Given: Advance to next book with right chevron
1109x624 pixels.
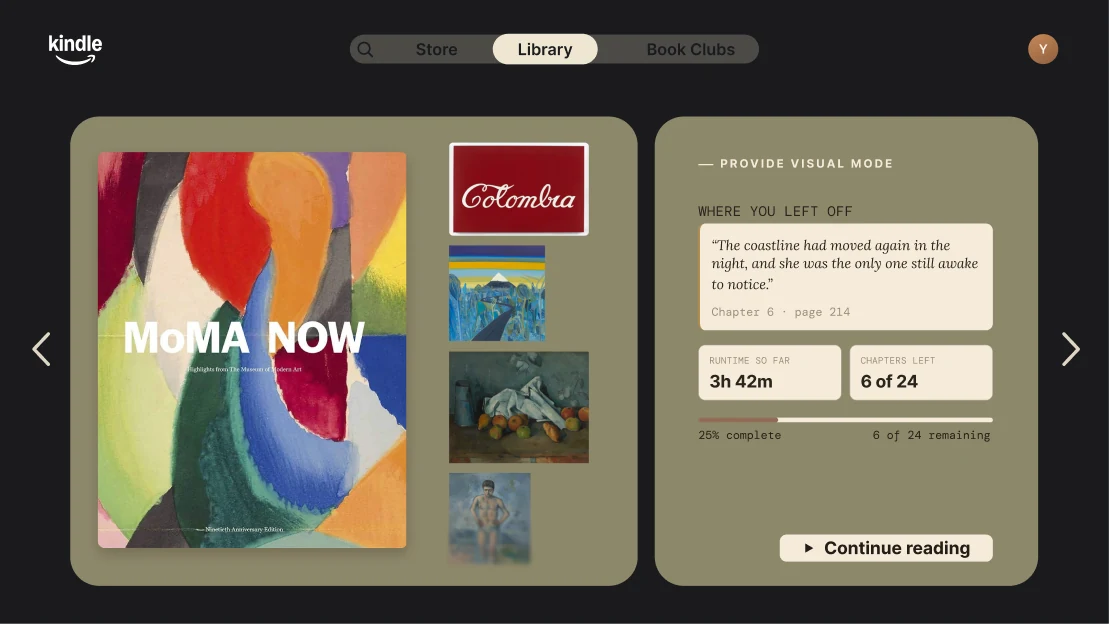Looking at the screenshot, I should pos(1070,349).
